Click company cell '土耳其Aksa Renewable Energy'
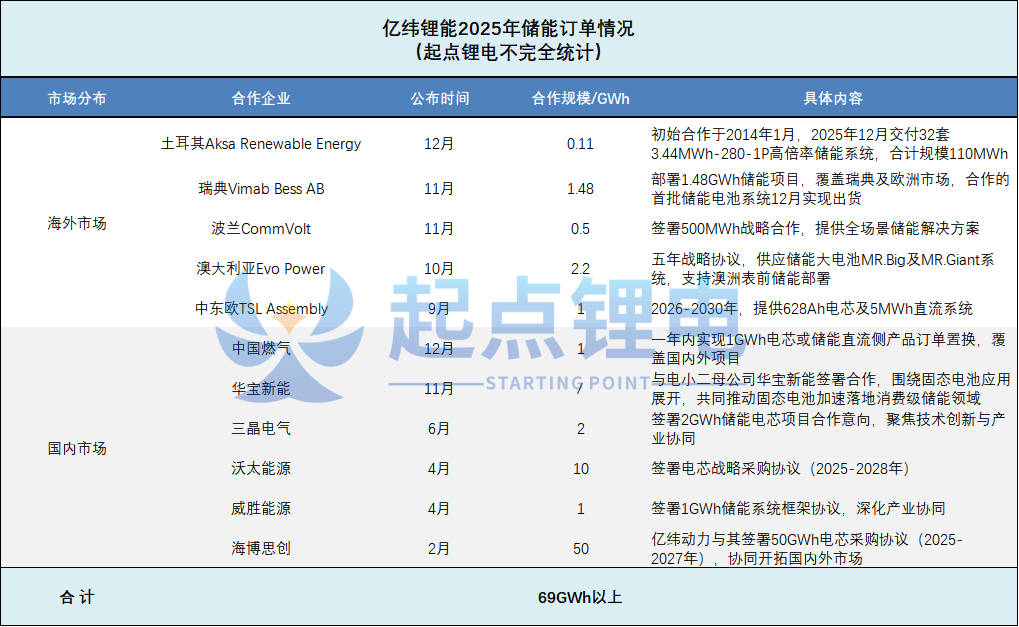This screenshot has height=627, width=1019. pyautogui.click(x=261, y=144)
